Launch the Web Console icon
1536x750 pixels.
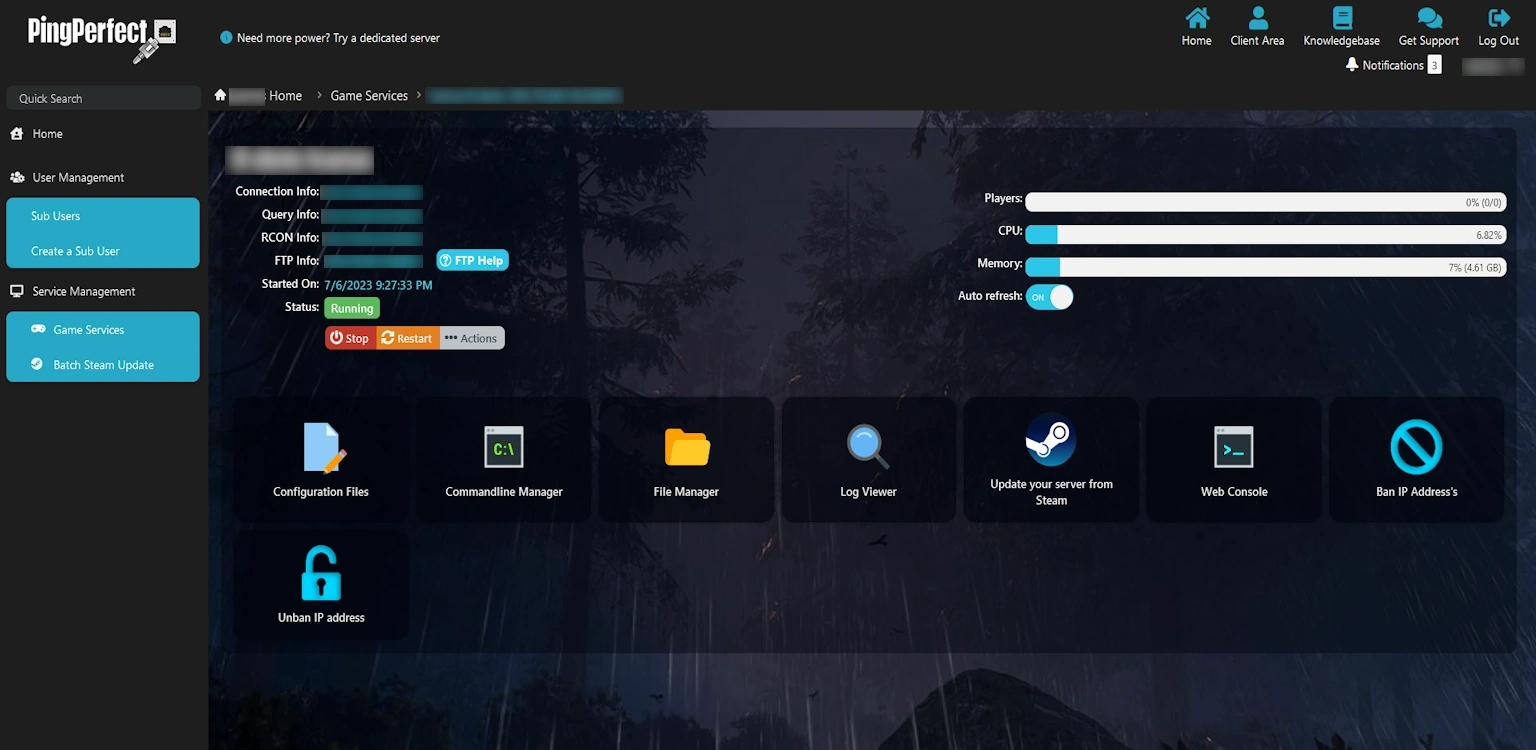(1233, 447)
